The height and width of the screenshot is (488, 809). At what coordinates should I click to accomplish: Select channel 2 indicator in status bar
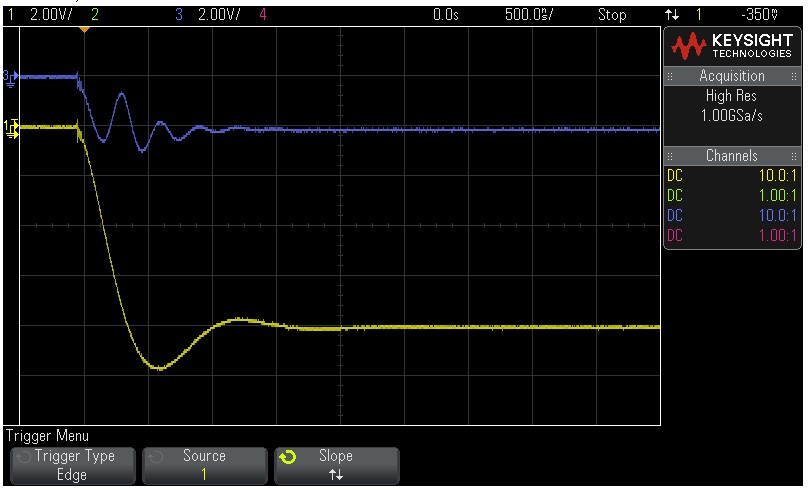click(x=94, y=14)
